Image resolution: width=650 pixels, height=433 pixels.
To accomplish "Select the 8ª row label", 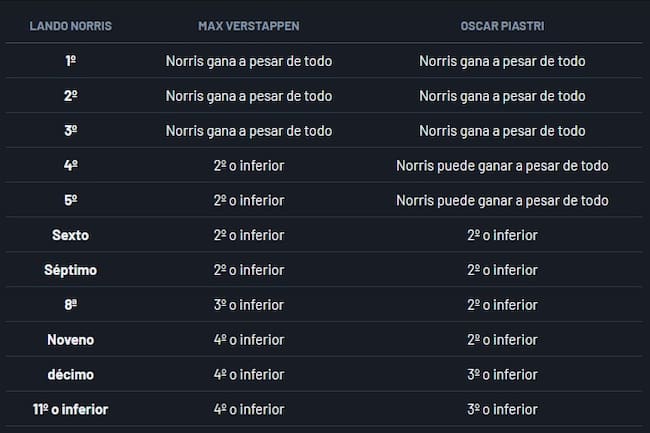I will tap(71, 305).
